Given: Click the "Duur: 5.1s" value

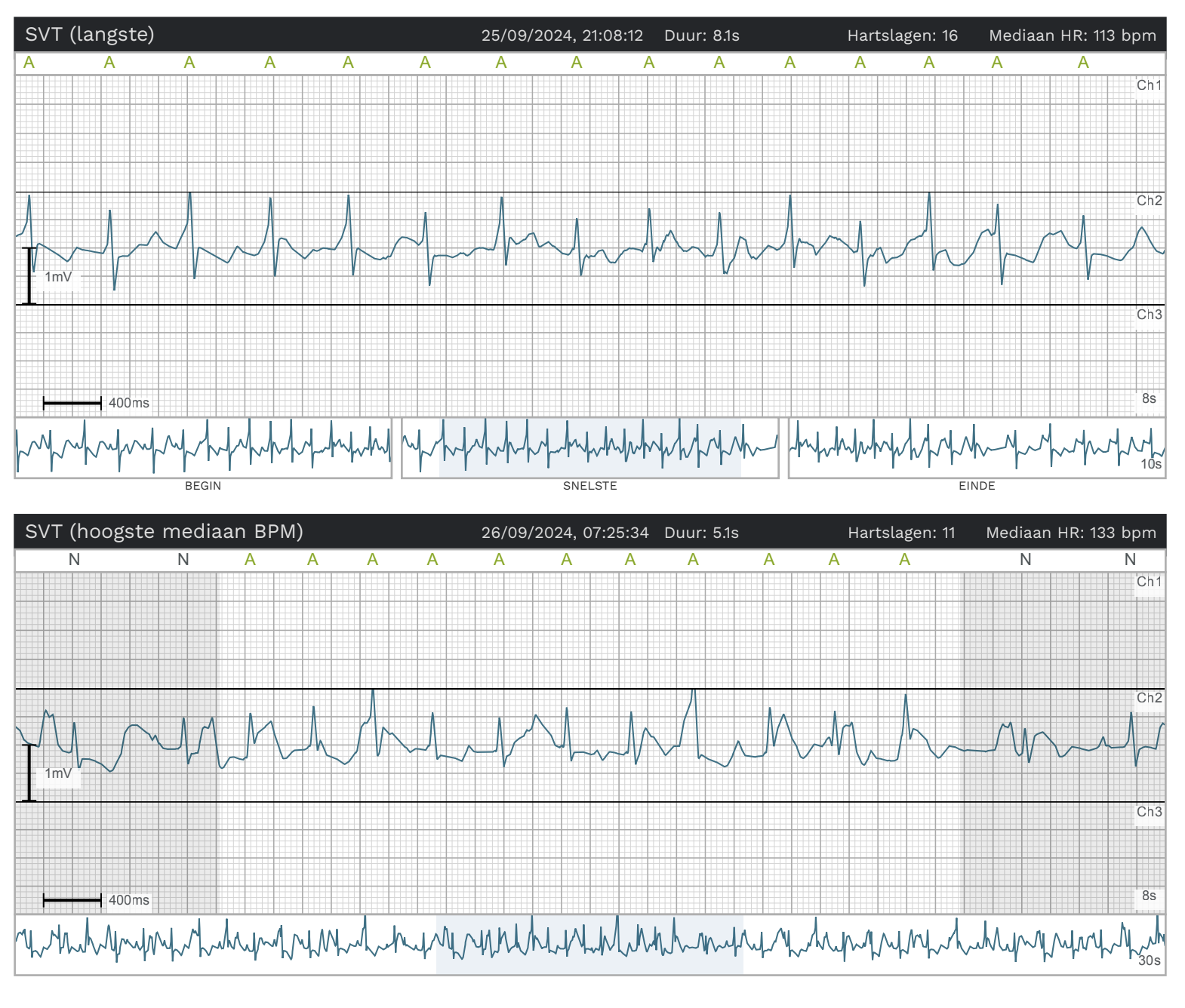Looking at the screenshot, I should point(702,533).
